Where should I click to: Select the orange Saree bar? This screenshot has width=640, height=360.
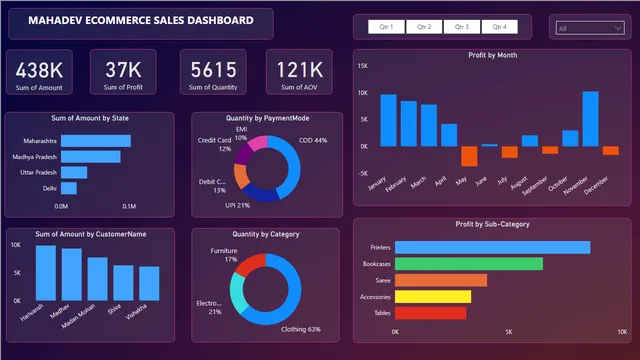(441, 280)
